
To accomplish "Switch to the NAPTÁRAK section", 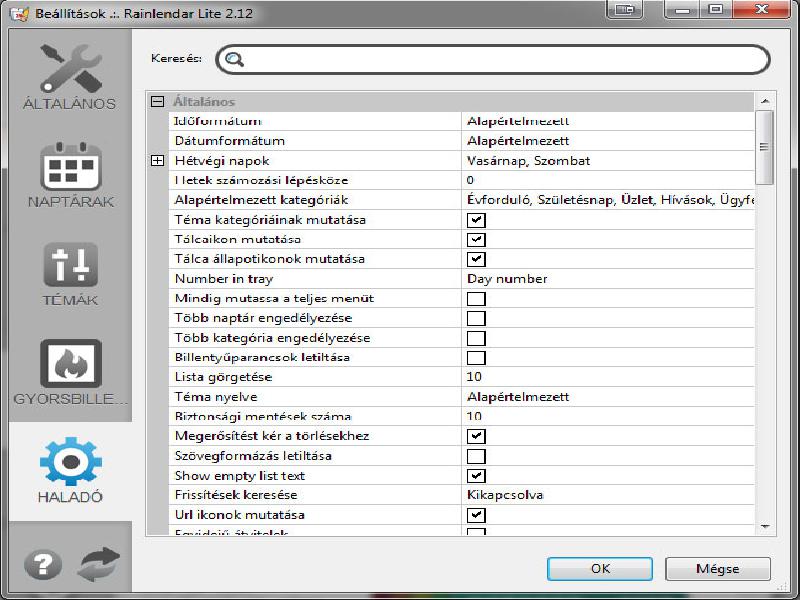I will [x=70, y=175].
